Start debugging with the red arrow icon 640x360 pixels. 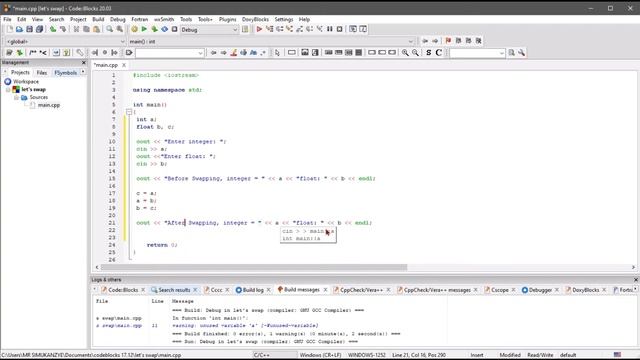tap(259, 29)
